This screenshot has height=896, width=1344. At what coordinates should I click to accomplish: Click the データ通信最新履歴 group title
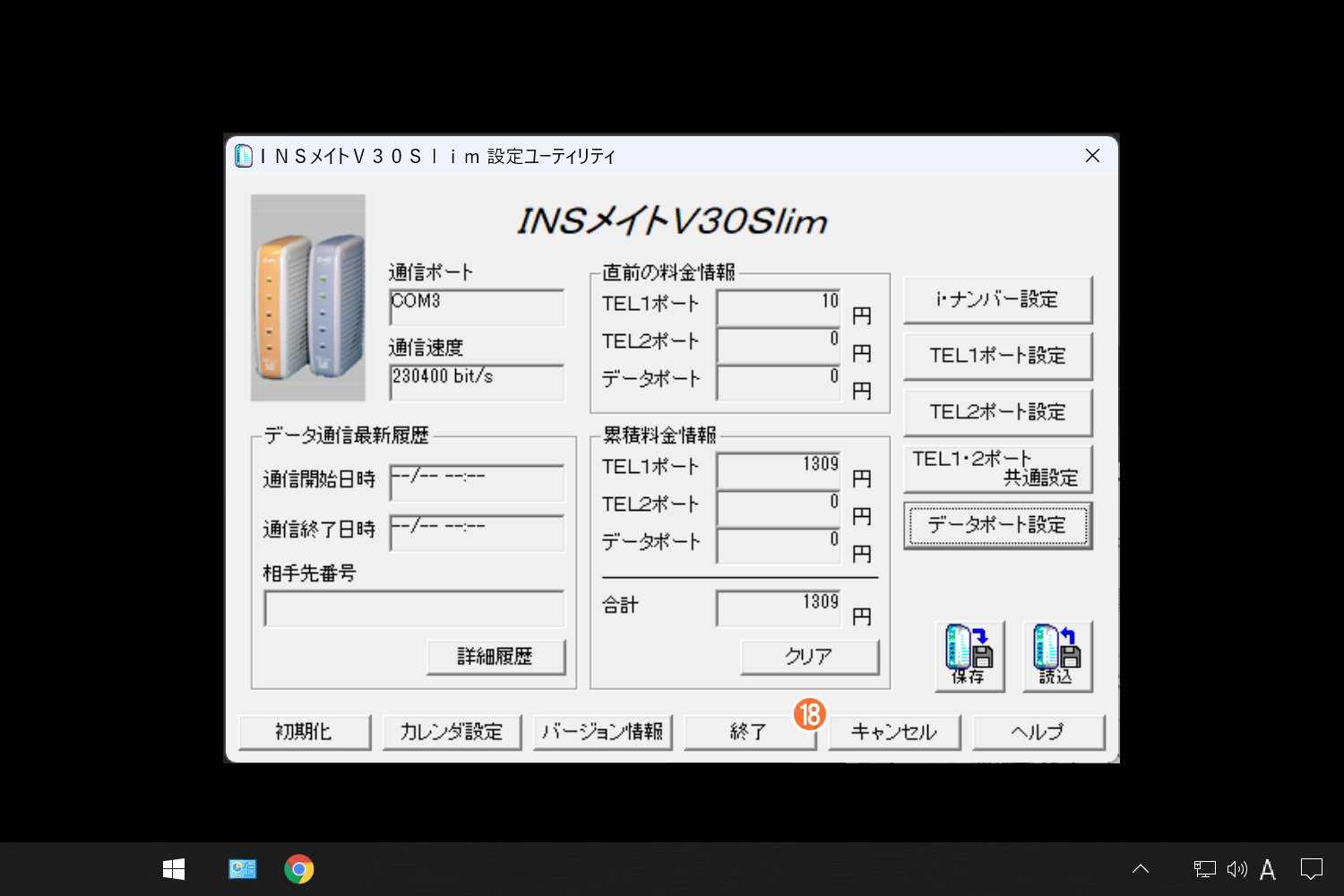[x=346, y=435]
